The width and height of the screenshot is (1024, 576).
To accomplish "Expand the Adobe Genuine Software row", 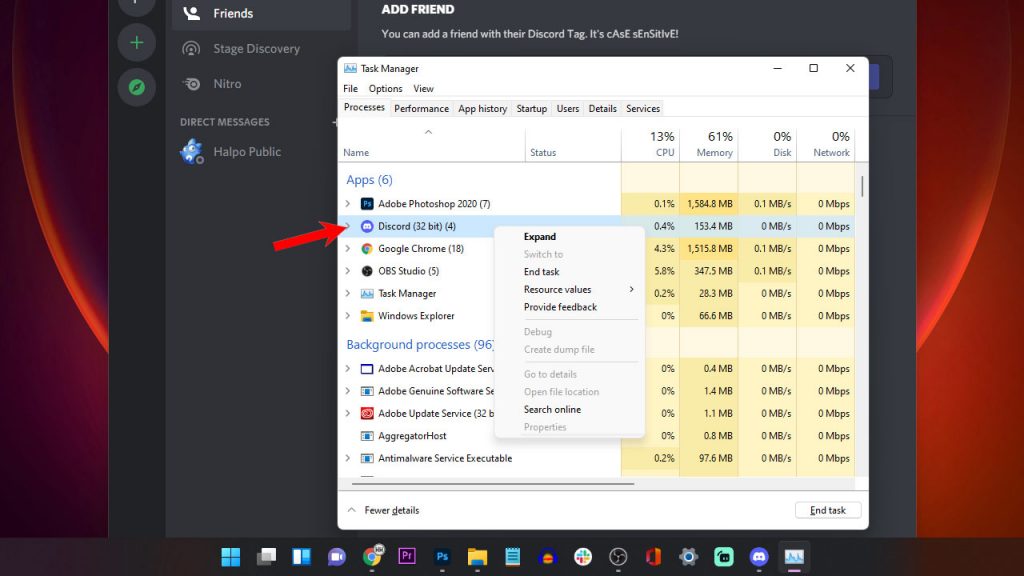I will click(x=348, y=391).
